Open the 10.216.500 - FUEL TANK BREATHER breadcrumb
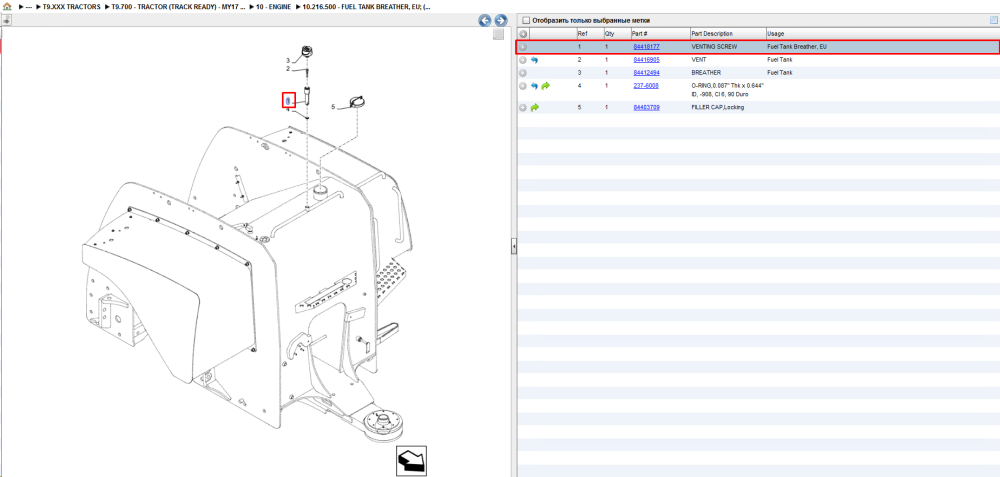 [x=366, y=6]
